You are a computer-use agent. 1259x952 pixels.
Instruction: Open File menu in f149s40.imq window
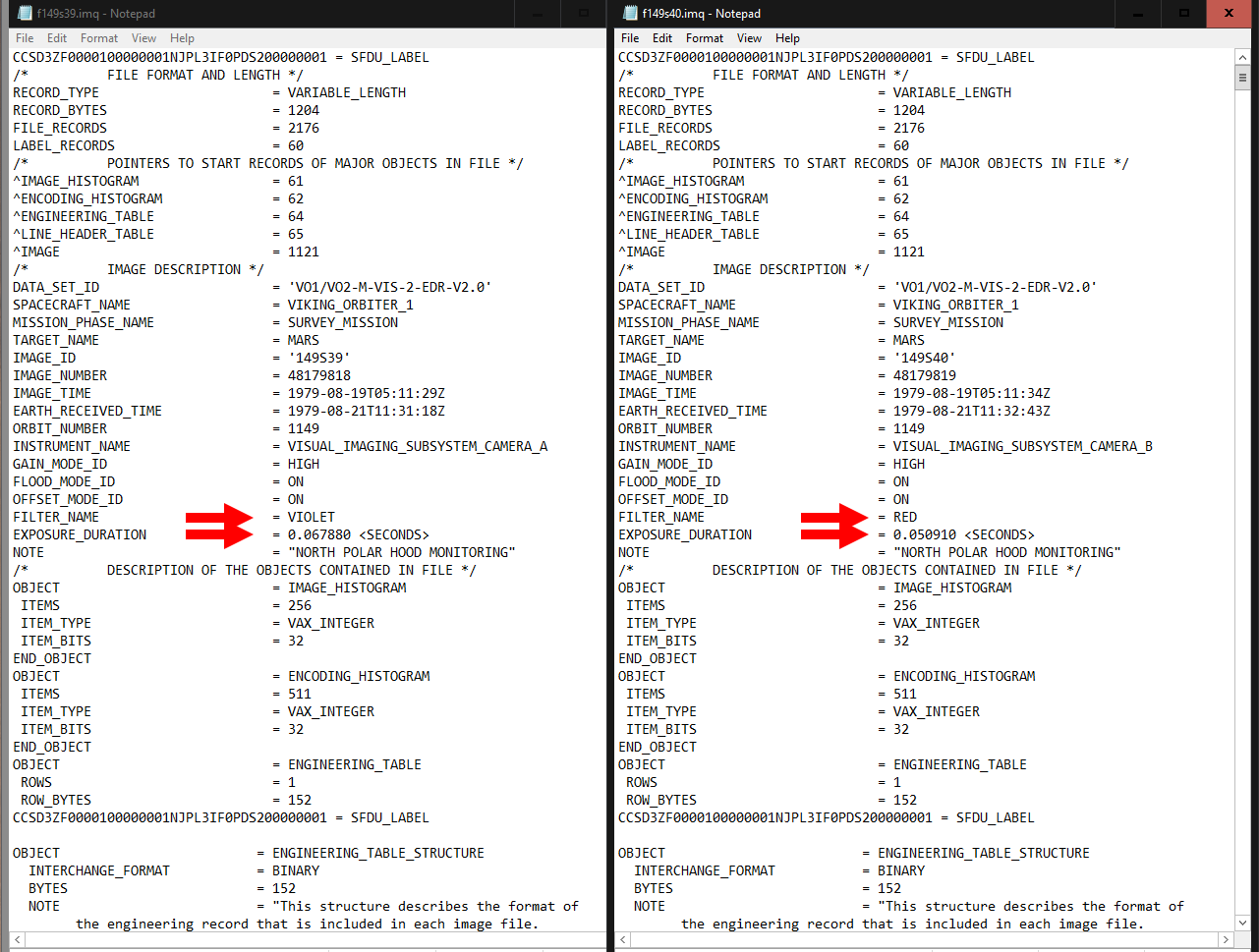[x=630, y=38]
